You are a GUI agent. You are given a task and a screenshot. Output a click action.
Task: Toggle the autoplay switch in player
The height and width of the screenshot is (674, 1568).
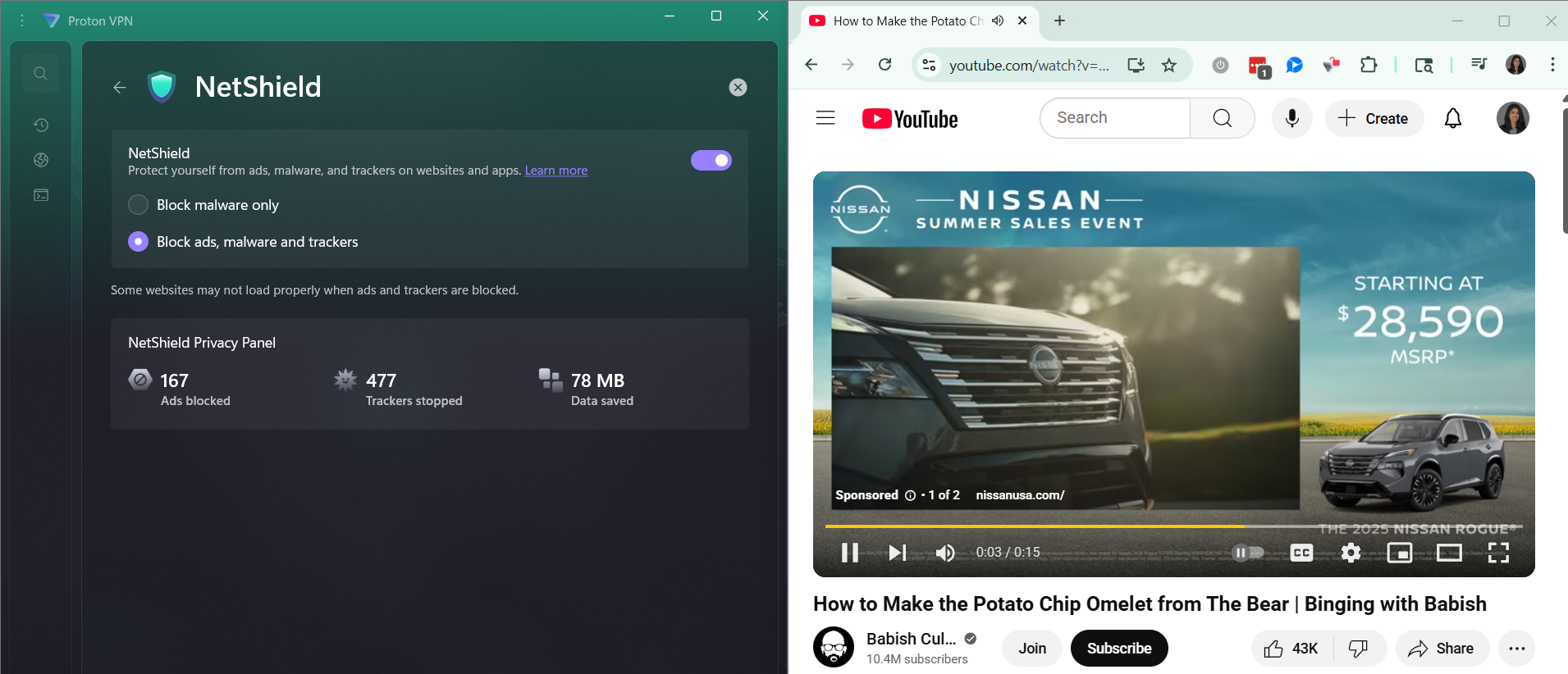[1247, 553]
